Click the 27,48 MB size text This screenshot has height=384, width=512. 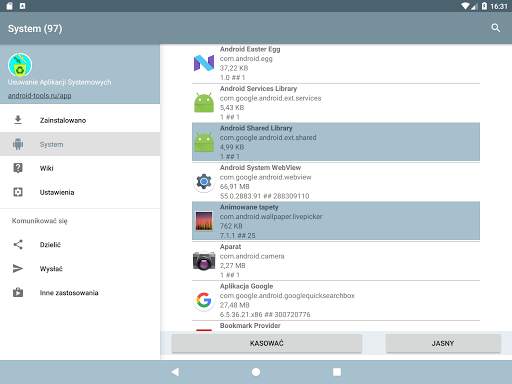coord(235,305)
